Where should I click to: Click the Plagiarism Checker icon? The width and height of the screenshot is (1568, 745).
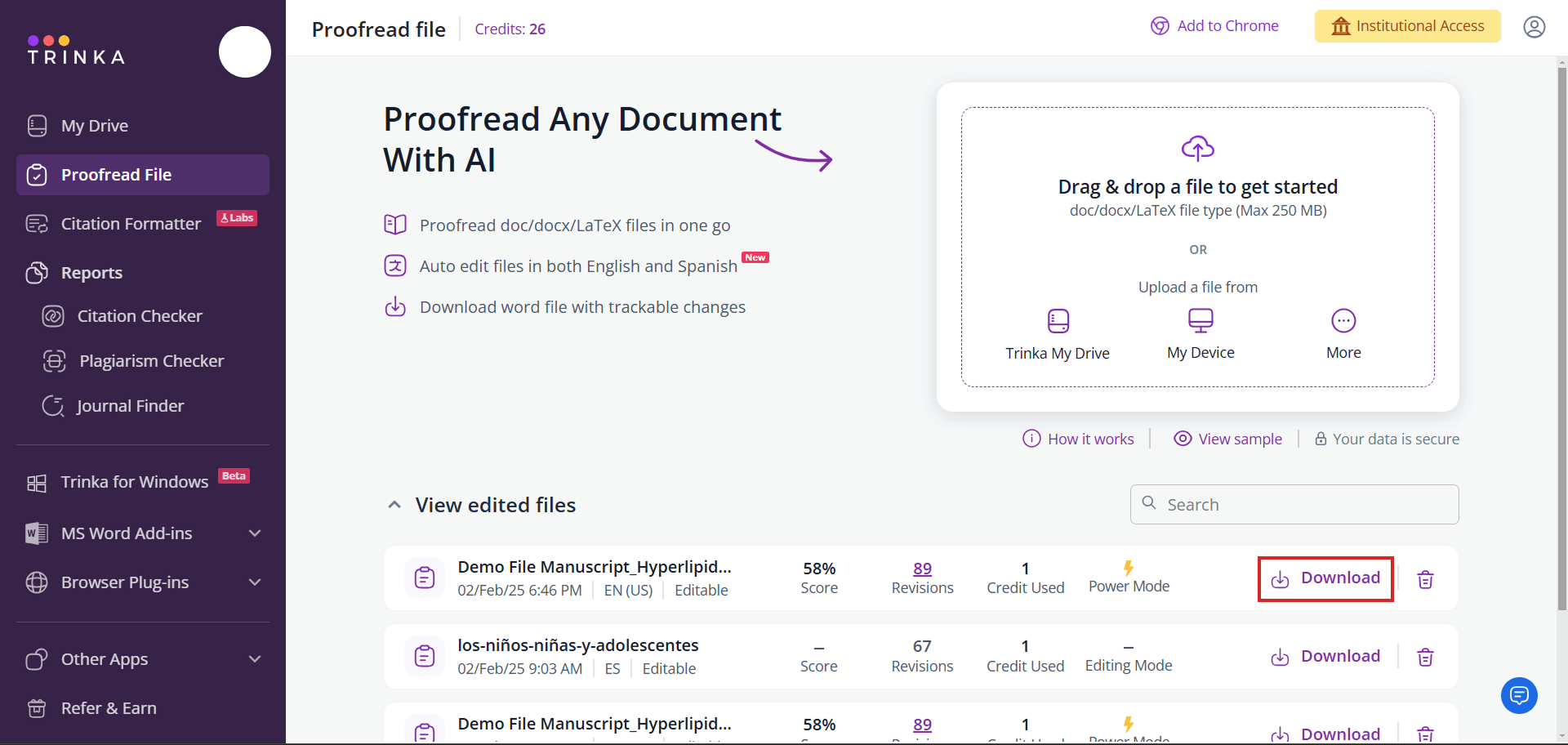point(54,361)
